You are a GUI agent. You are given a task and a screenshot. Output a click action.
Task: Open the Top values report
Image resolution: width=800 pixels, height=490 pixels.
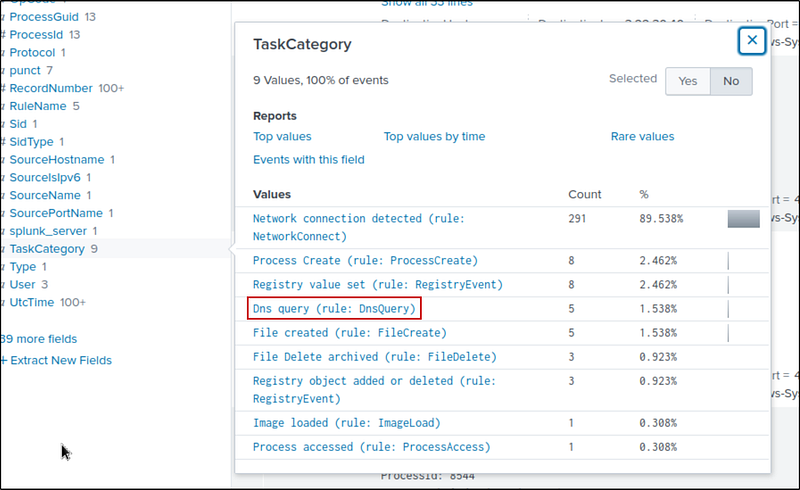[282, 136]
